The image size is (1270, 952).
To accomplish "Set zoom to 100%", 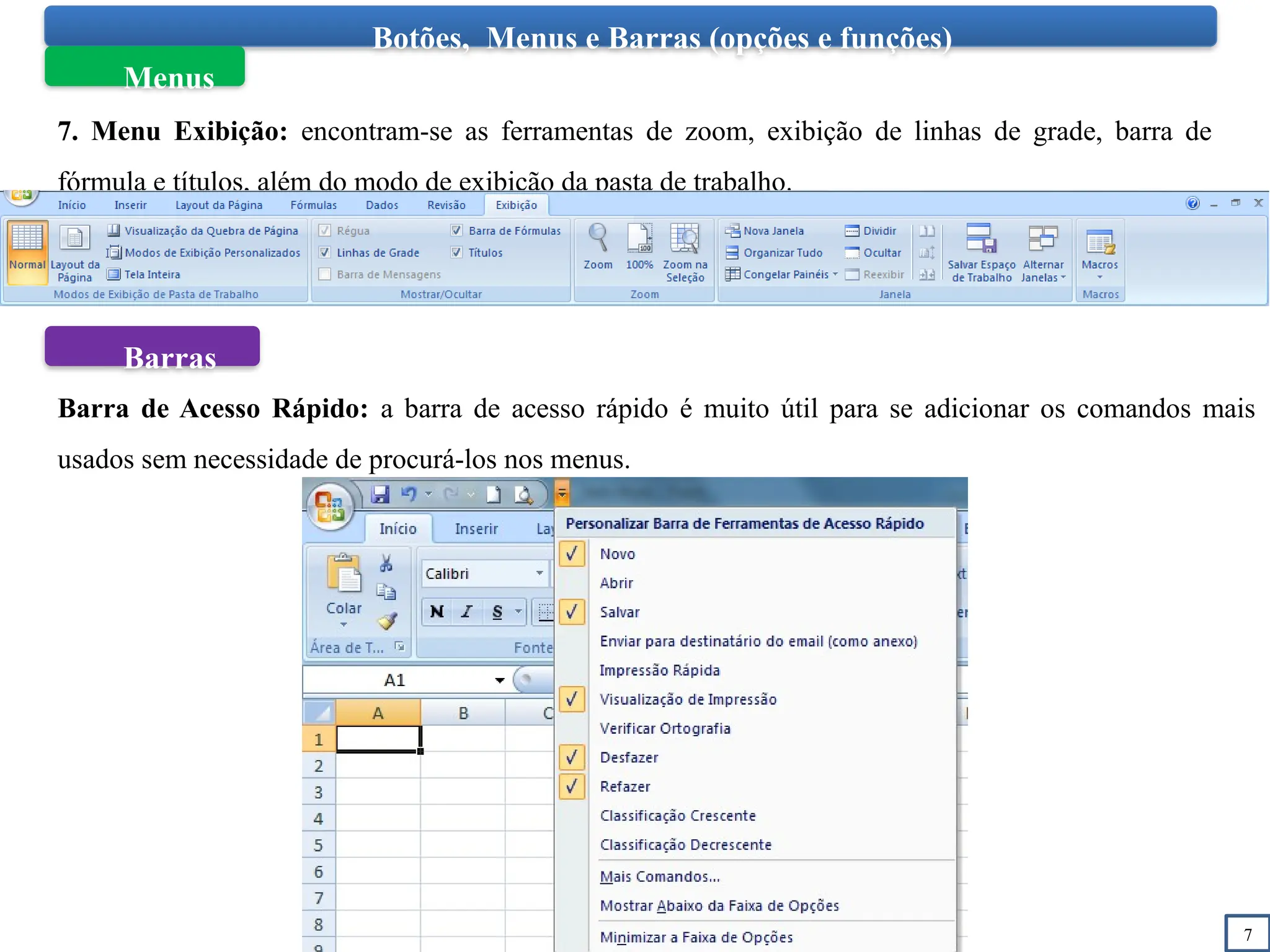I will (x=639, y=247).
